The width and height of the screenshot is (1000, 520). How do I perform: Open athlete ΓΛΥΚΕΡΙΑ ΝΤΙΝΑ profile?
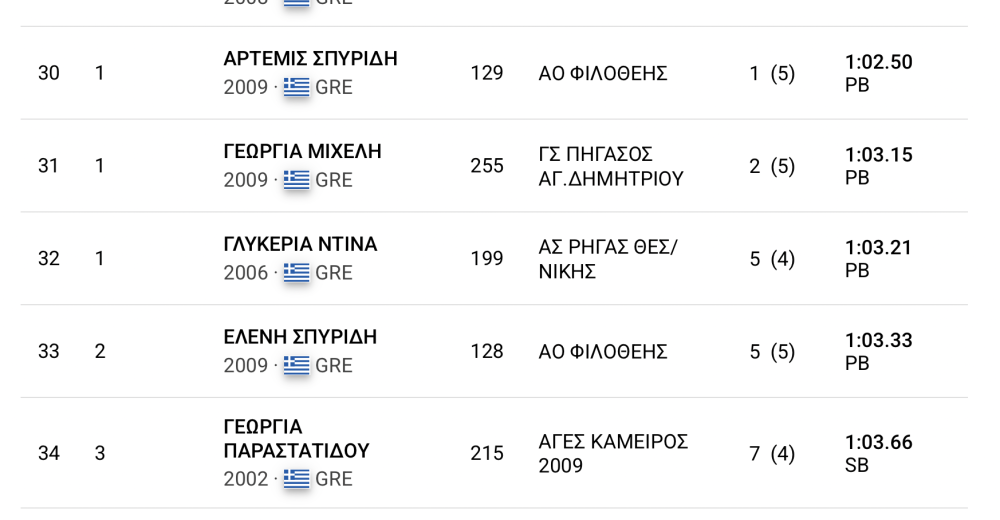point(300,244)
